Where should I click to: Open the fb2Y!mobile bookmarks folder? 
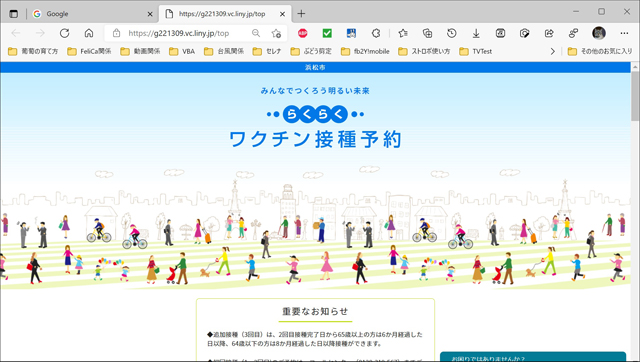(365, 51)
